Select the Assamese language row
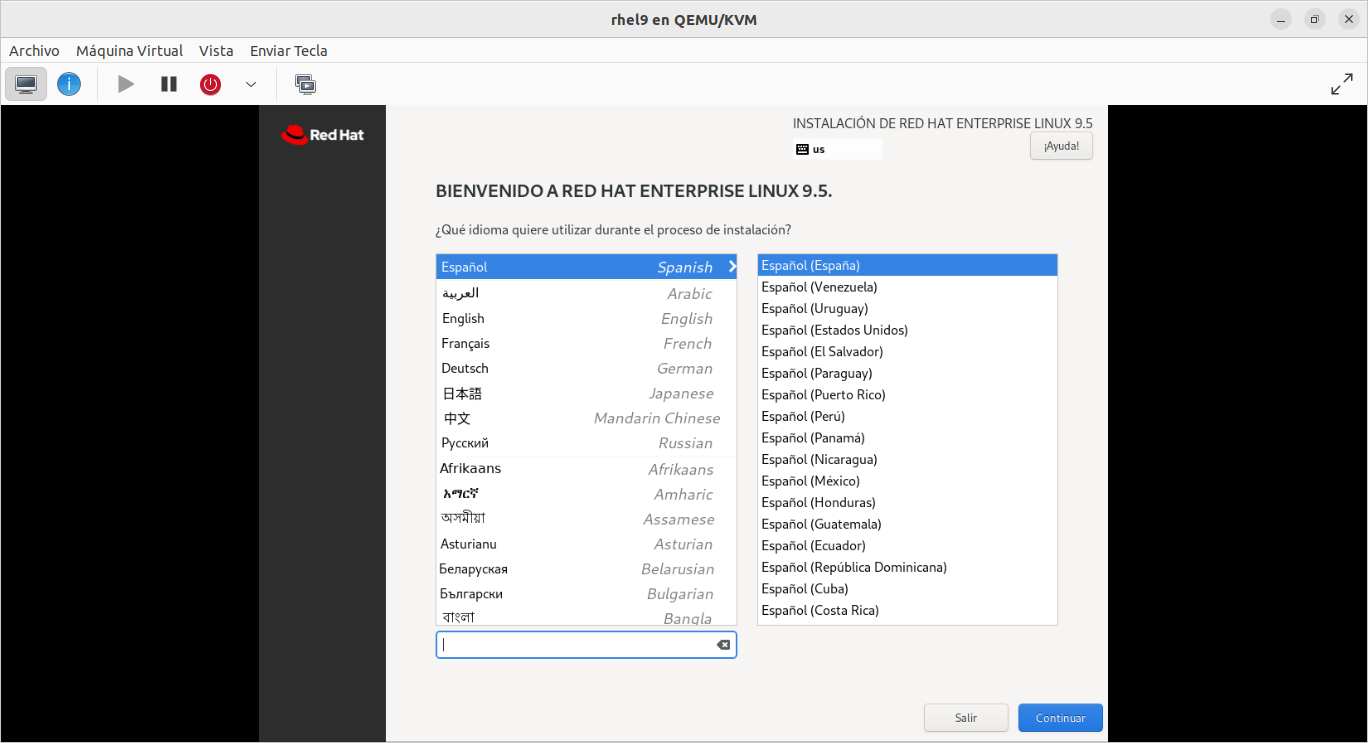 coord(586,519)
